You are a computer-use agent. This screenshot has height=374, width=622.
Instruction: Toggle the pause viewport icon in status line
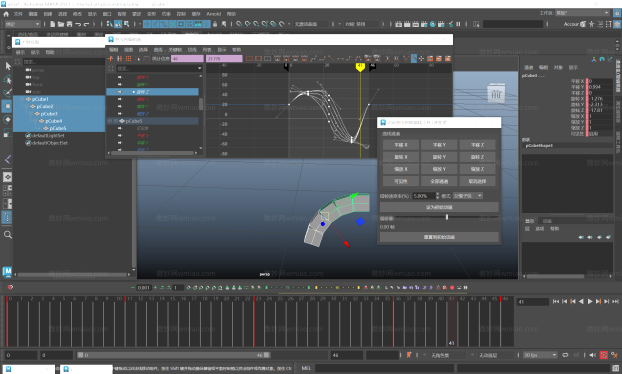point(459,24)
